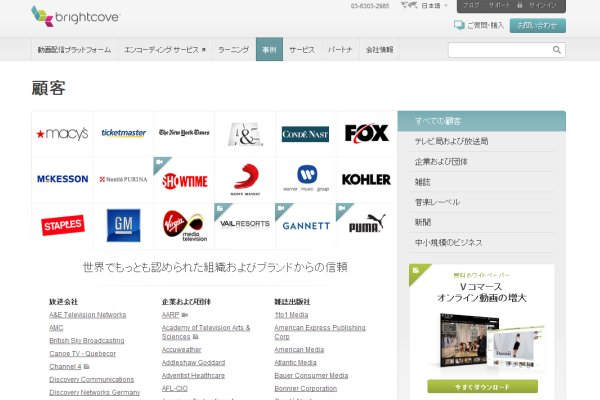Open the Nestlé Purina logo tile

coord(123,180)
